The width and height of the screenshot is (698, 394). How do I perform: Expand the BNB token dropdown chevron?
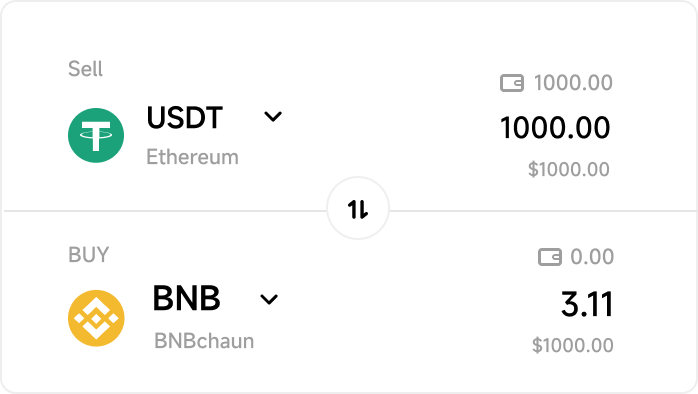pyautogui.click(x=269, y=300)
